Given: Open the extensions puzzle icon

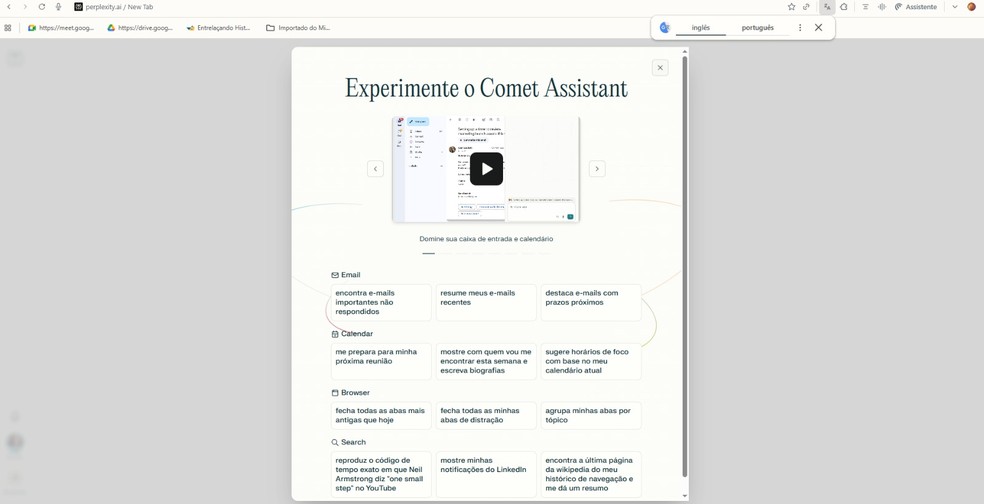Looking at the screenshot, I should tap(844, 7).
